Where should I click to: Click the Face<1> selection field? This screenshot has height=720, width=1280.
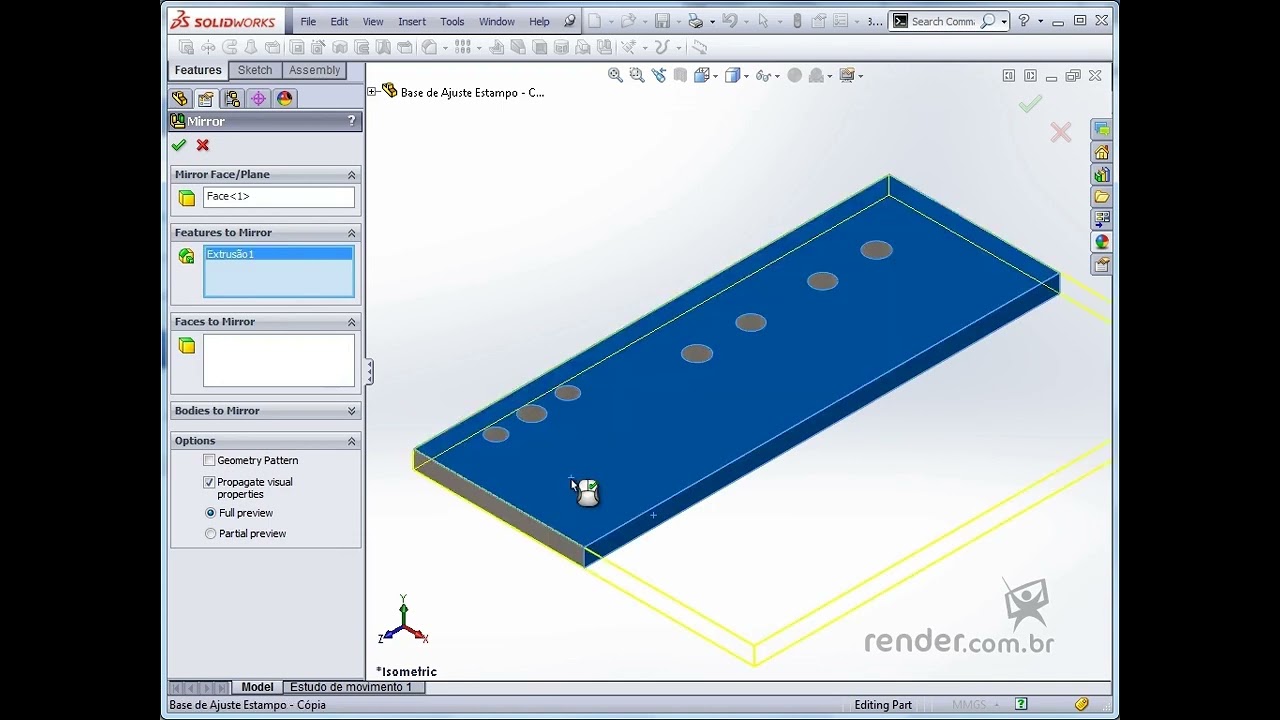279,197
